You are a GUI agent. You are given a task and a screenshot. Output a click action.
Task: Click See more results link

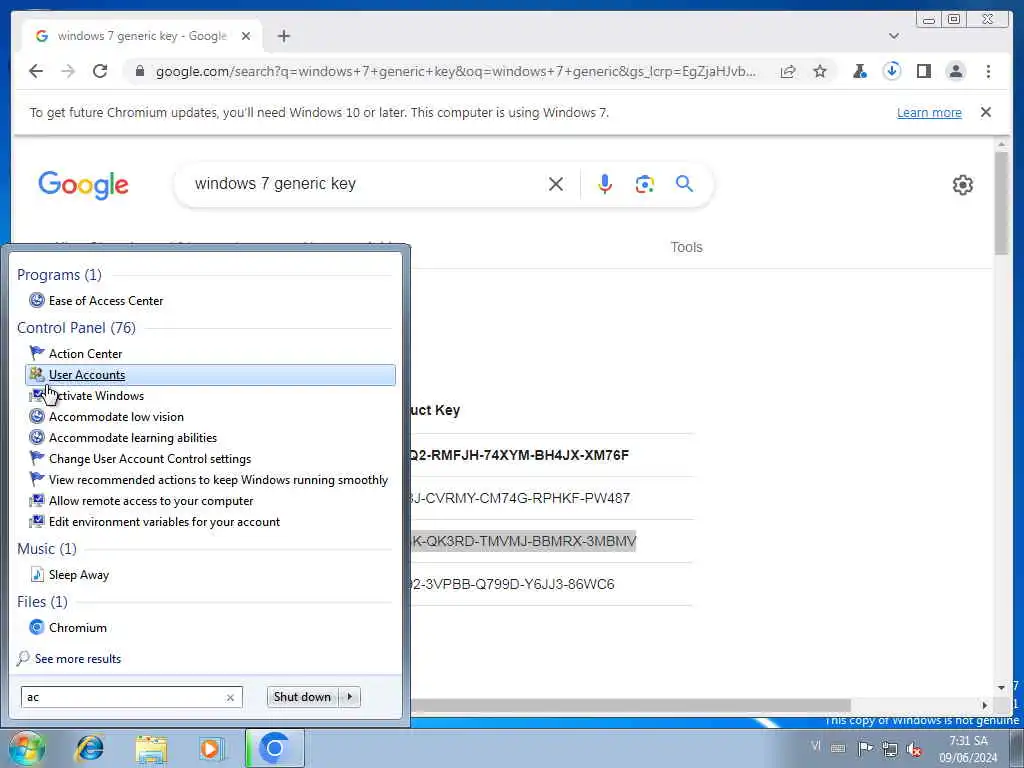click(x=78, y=659)
